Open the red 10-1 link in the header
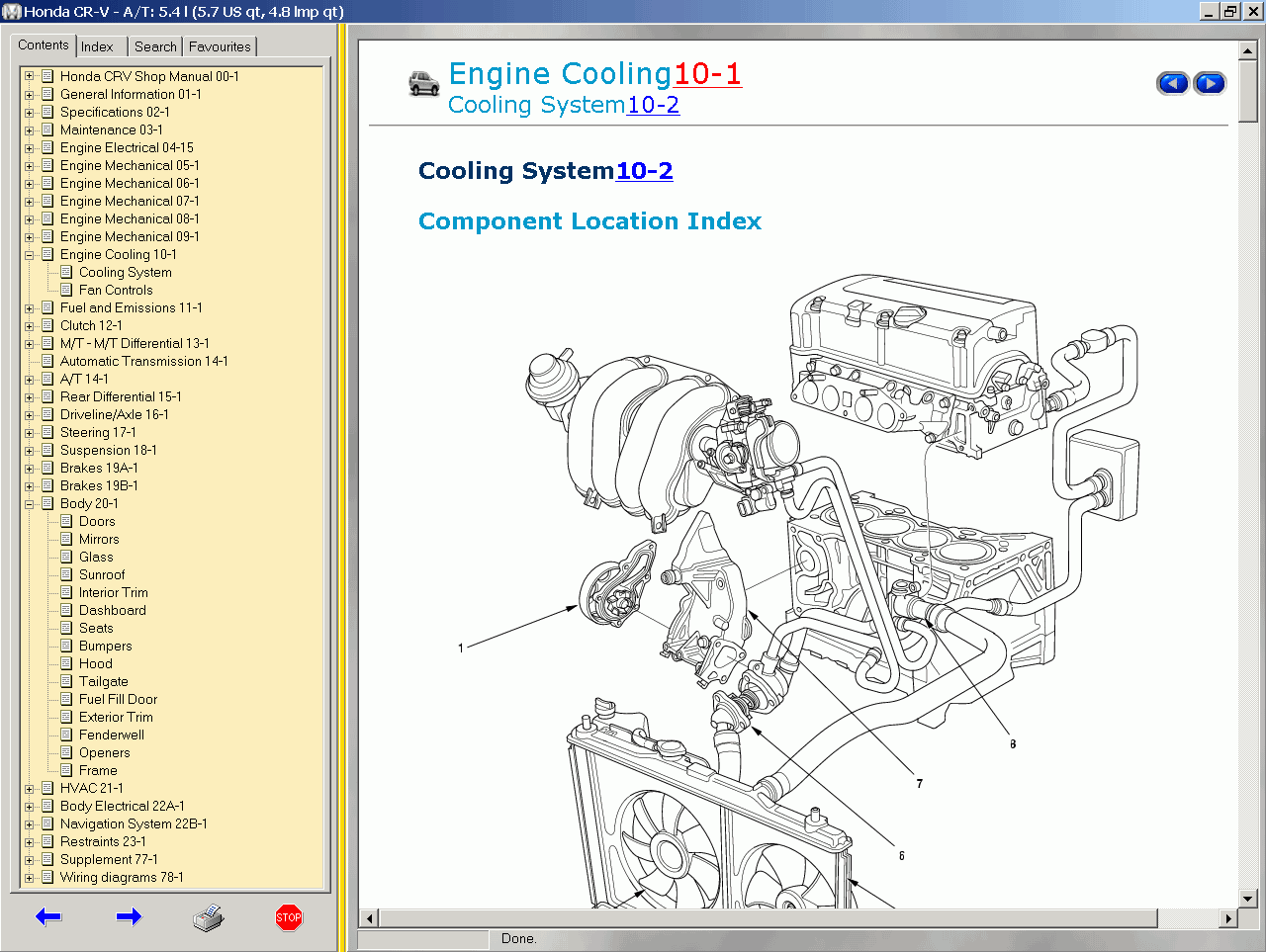The width and height of the screenshot is (1266, 952). tap(707, 74)
